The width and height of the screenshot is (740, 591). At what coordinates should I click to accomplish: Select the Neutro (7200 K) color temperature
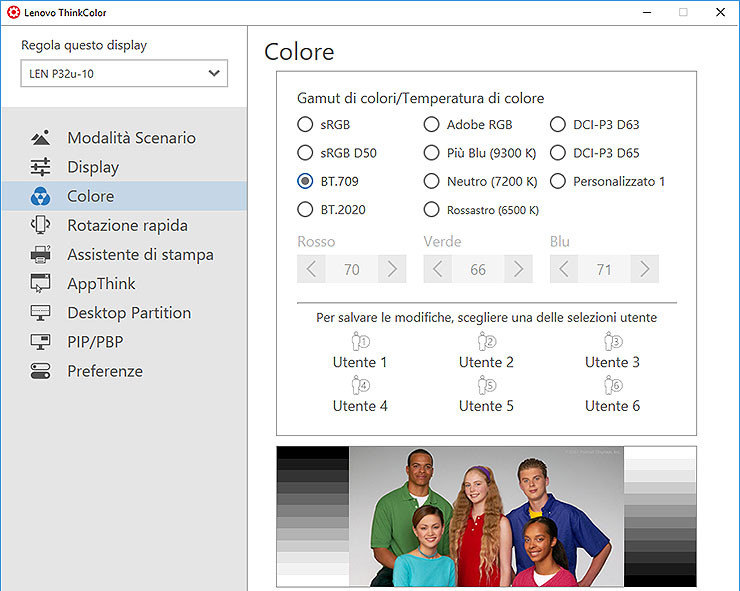431,181
